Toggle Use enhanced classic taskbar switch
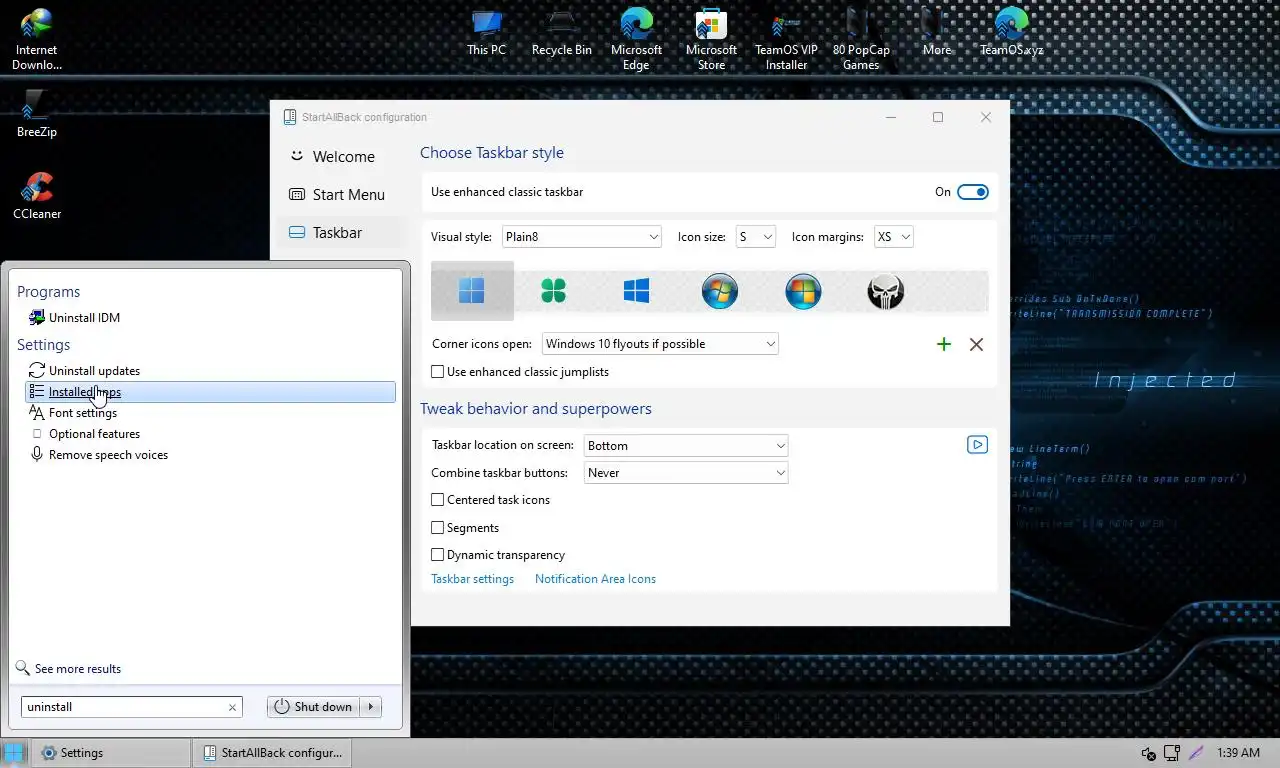The height and width of the screenshot is (768, 1280). (972, 192)
